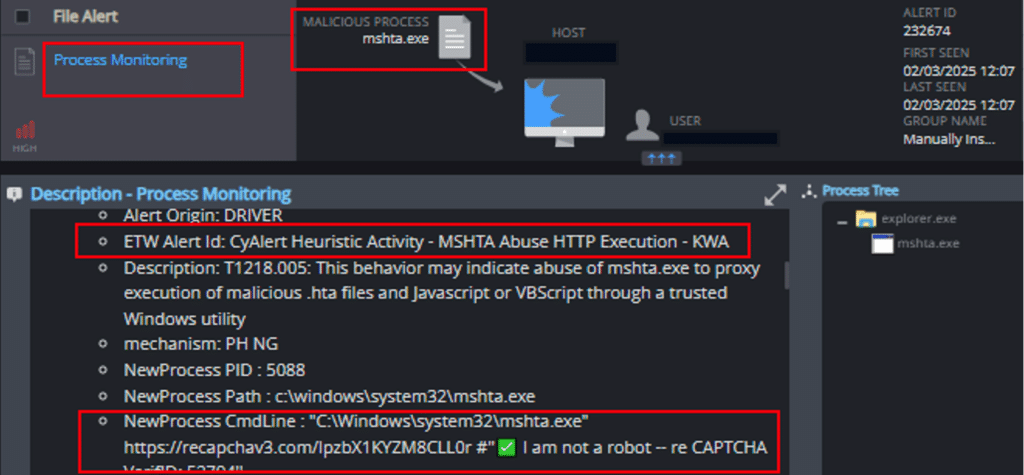1024x475 pixels.
Task: Click the alert ID 232674
Action: (x=927, y=31)
